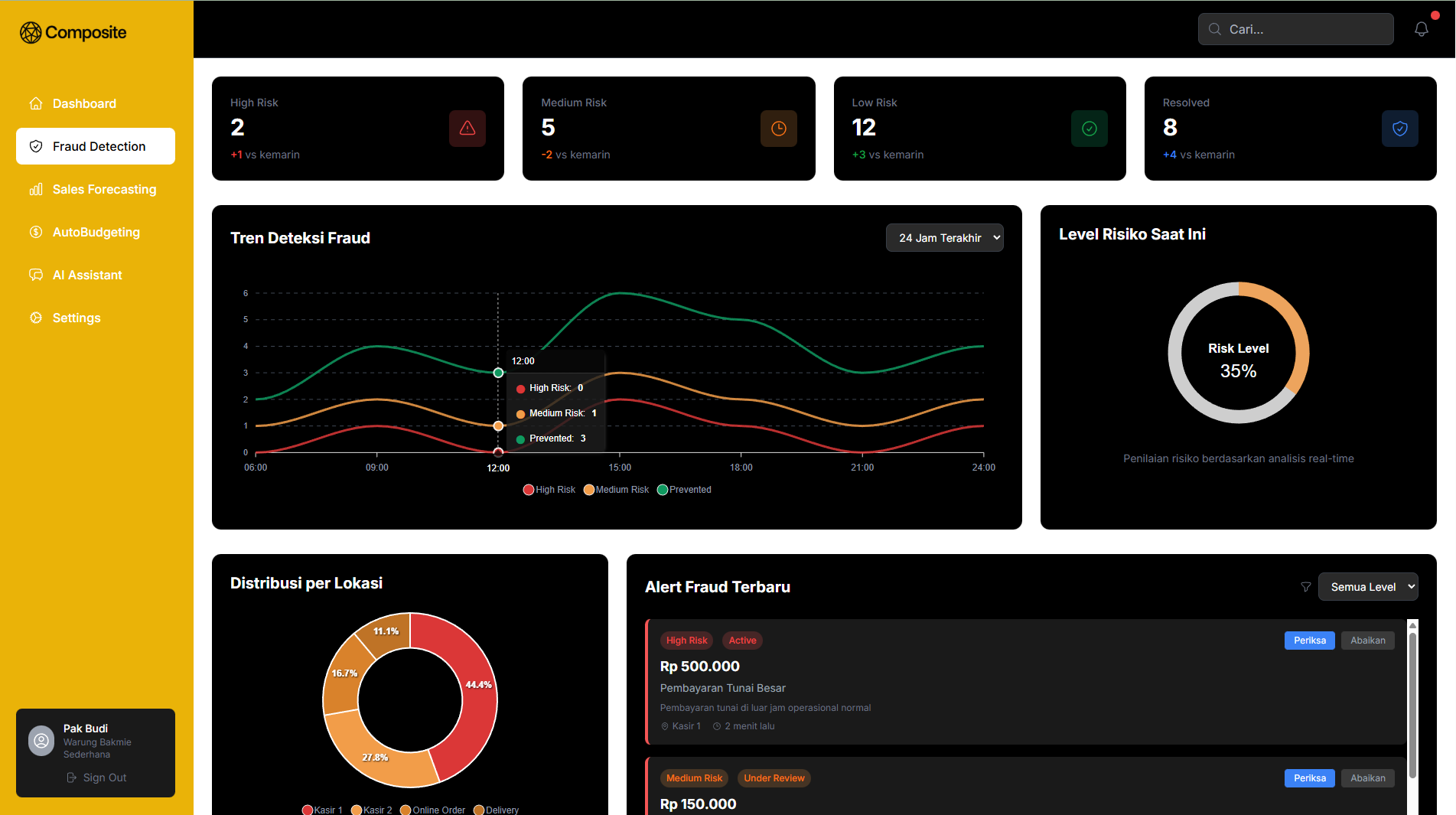Click the Medium Risk clock icon
Screen dimensions: 1456x815
(x=778, y=129)
